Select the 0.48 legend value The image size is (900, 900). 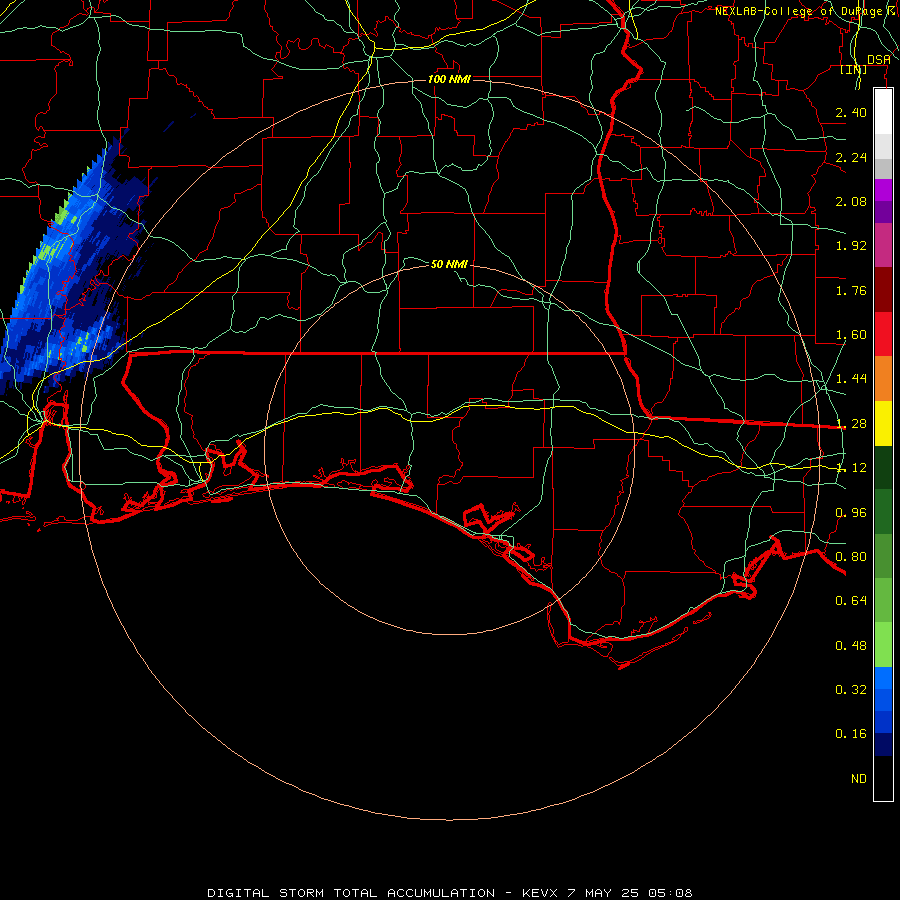[851, 646]
